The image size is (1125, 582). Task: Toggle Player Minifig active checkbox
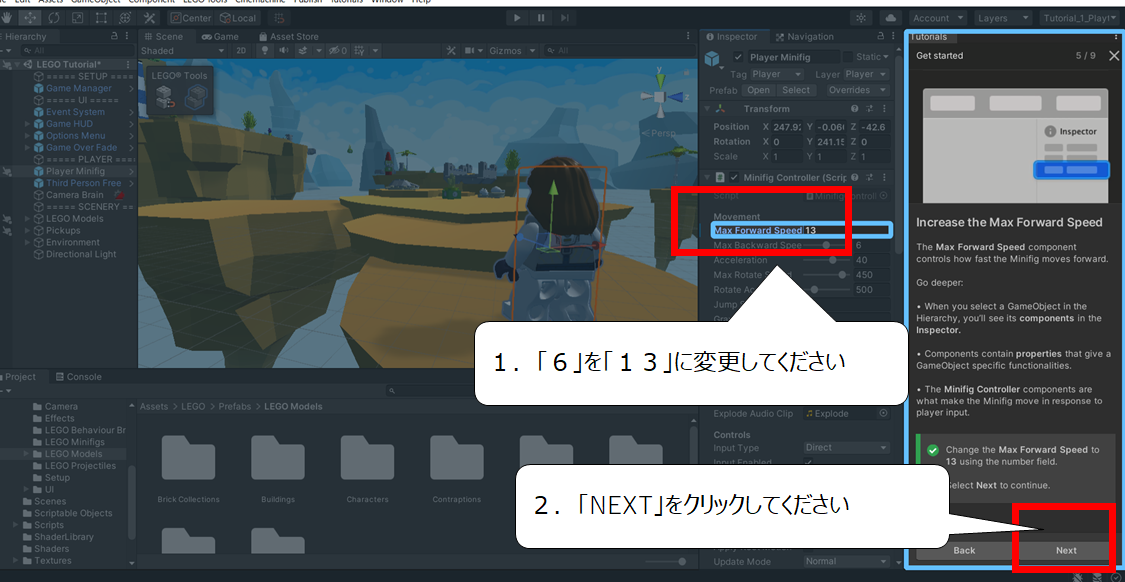pyautogui.click(x=738, y=57)
